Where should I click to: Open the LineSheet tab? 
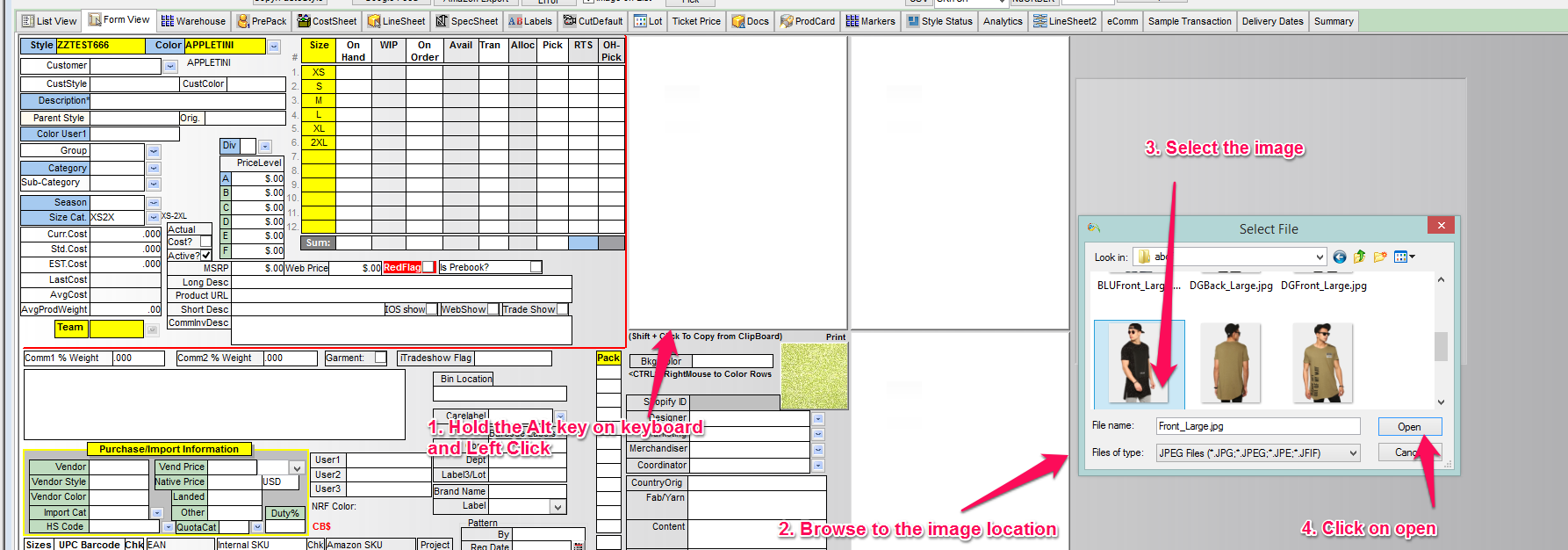[x=396, y=21]
